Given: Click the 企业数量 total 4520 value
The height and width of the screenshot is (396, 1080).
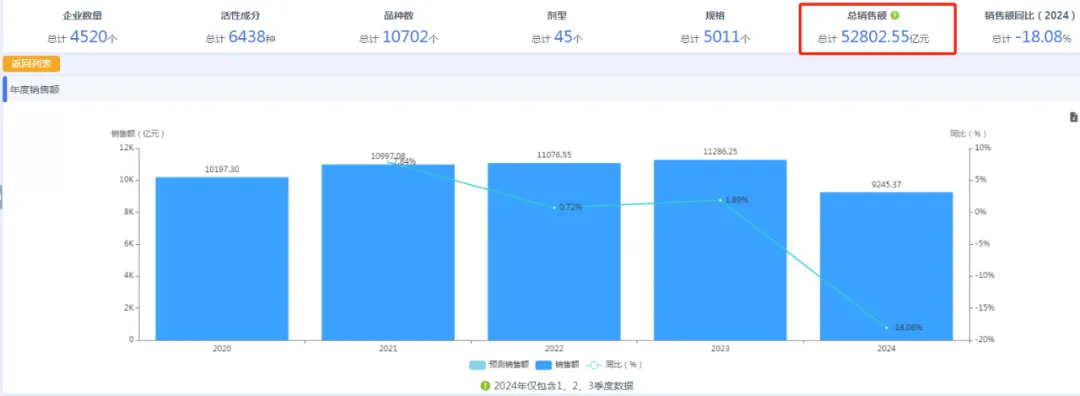Looking at the screenshot, I should [x=89, y=37].
